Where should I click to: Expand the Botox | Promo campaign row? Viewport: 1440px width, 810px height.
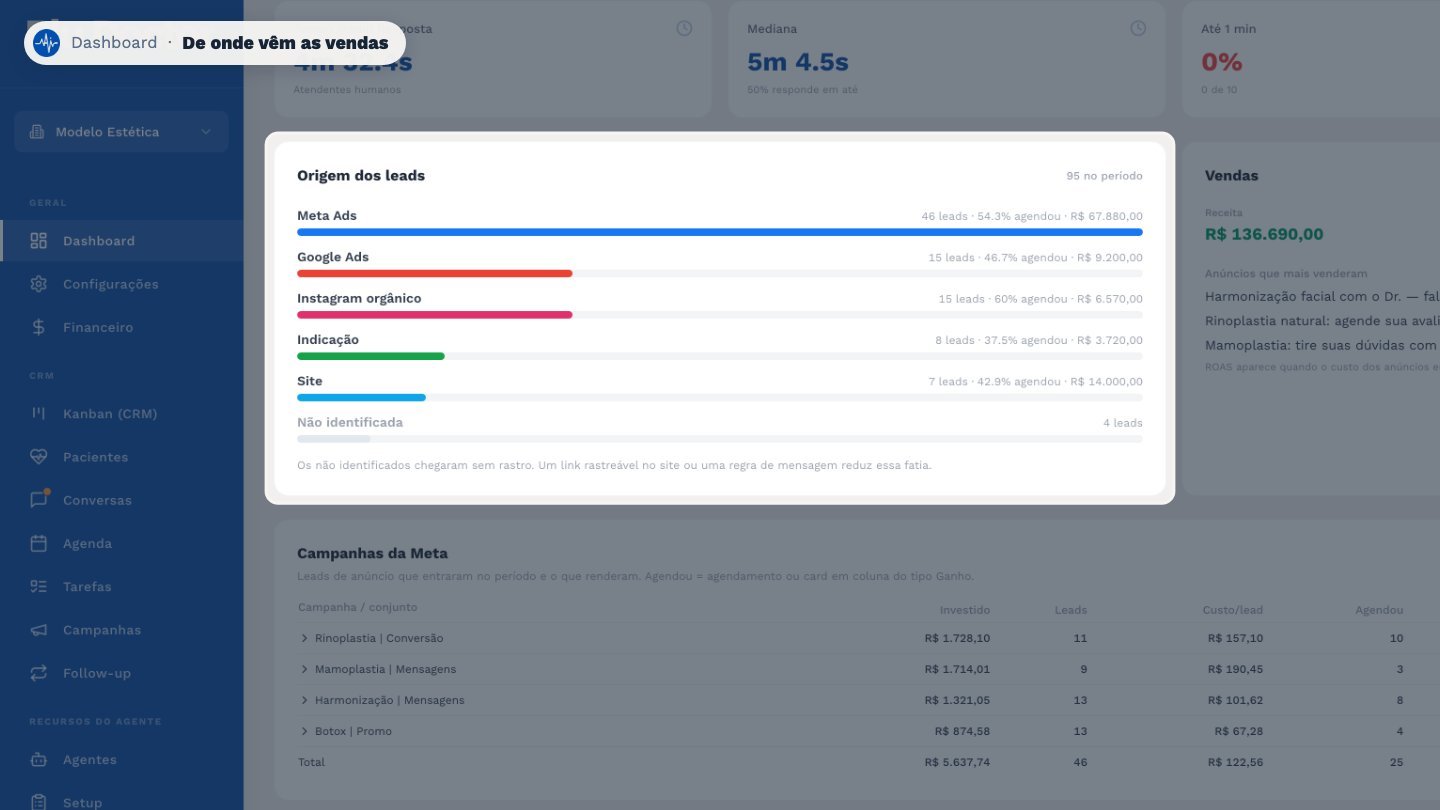click(x=304, y=731)
